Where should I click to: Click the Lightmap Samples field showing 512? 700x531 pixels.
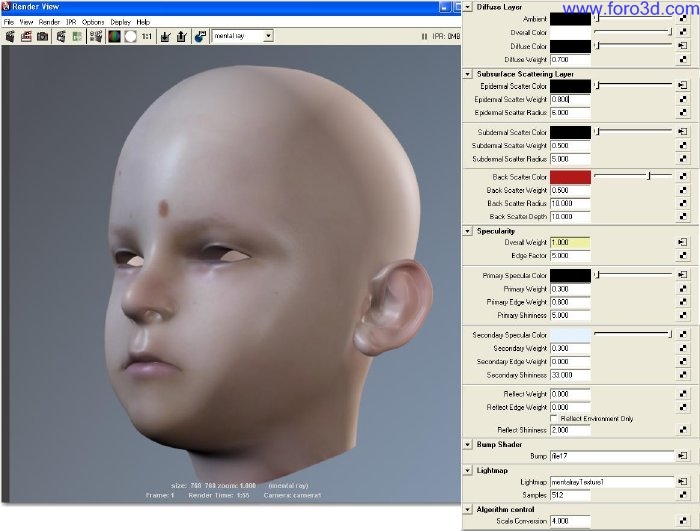[570, 495]
